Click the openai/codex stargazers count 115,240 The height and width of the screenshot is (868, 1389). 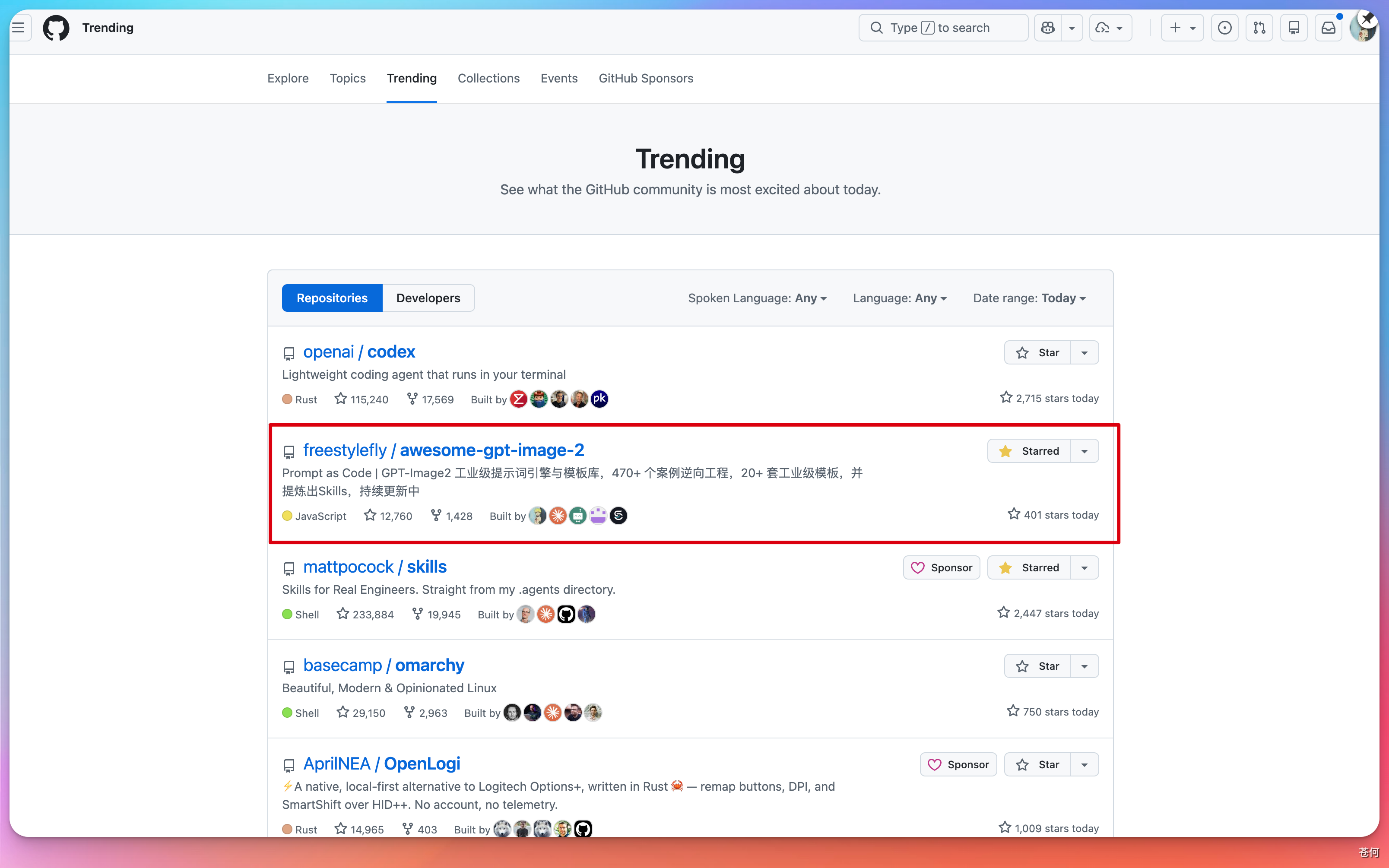pos(362,399)
